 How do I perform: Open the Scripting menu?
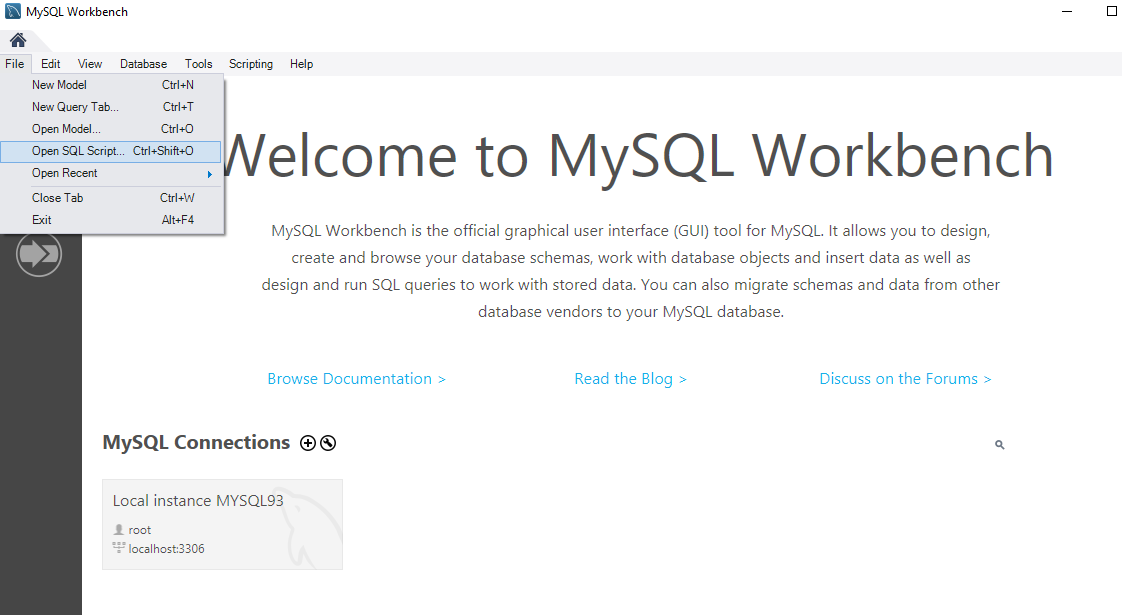[x=250, y=64]
